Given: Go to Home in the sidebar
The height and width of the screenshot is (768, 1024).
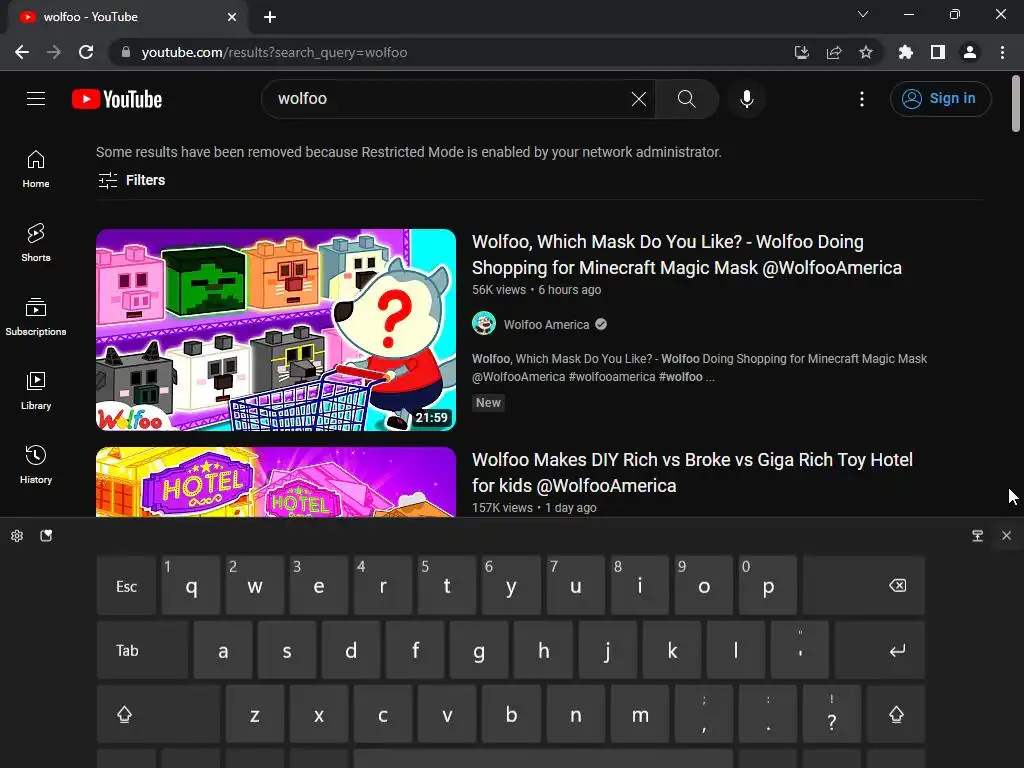Looking at the screenshot, I should click(x=36, y=168).
